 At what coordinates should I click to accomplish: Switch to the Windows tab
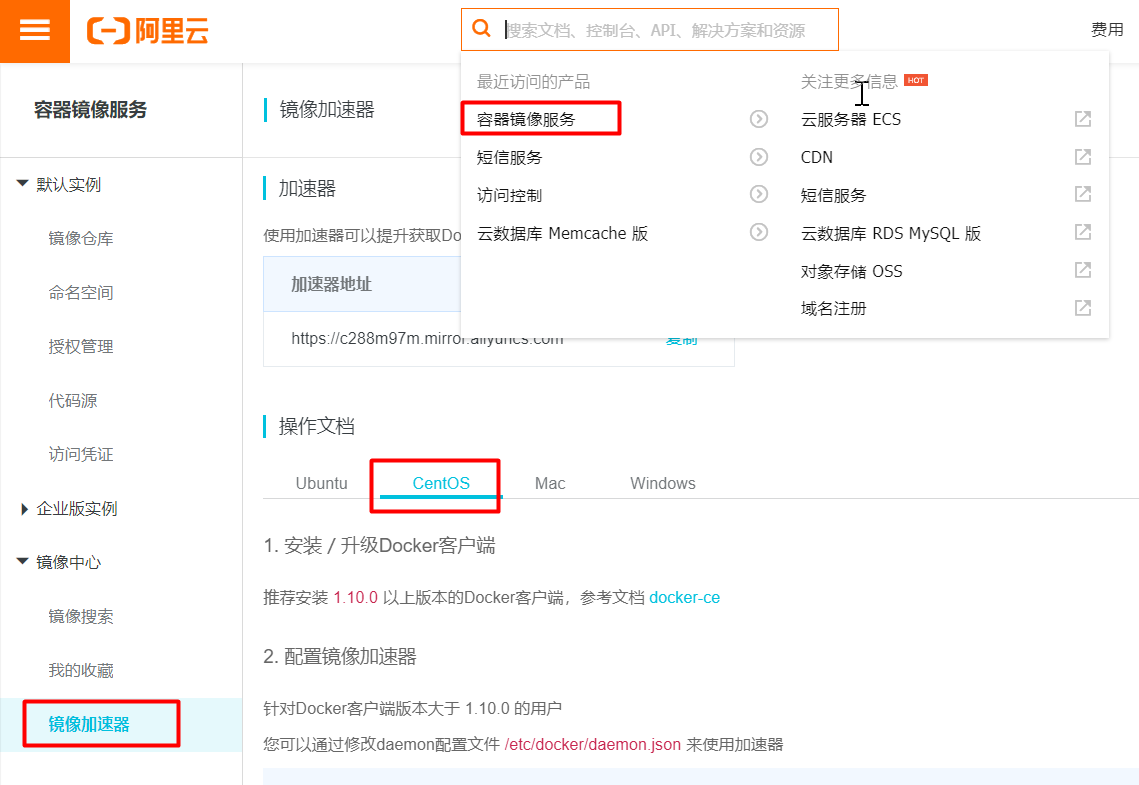(662, 484)
